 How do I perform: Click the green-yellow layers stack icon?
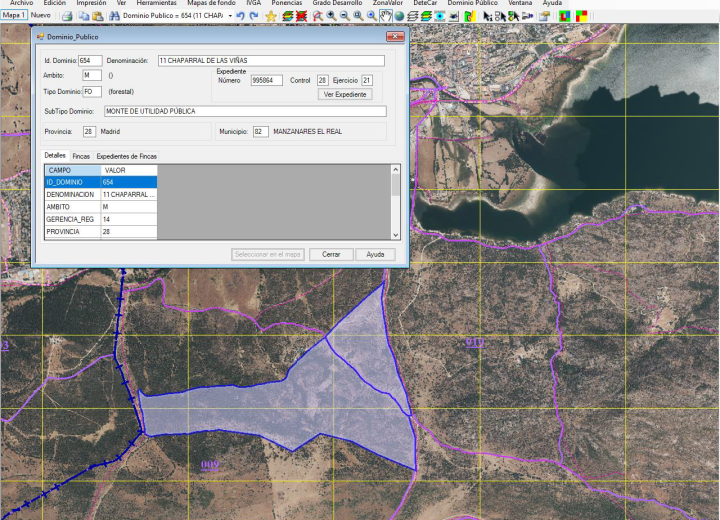pos(426,17)
